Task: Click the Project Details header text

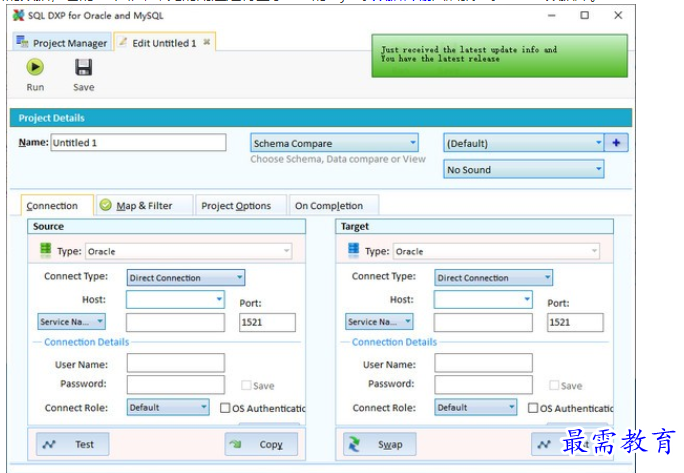Action: pyautogui.click(x=51, y=118)
